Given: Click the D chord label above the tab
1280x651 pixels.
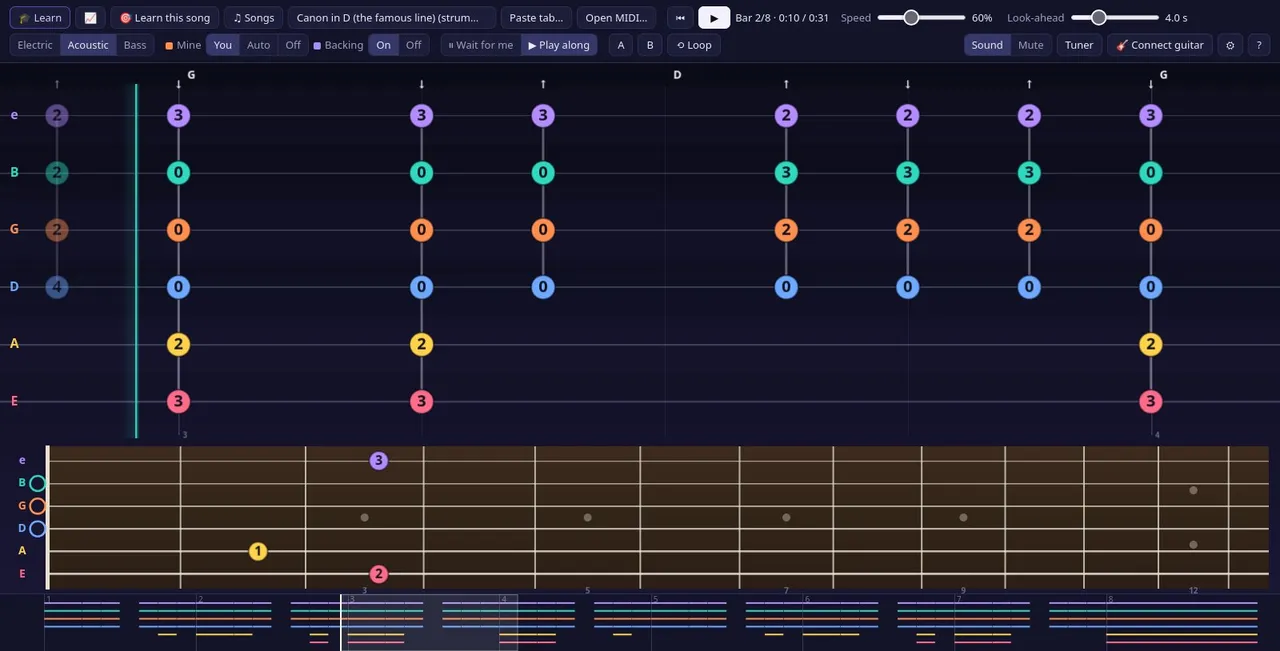Looking at the screenshot, I should [x=677, y=75].
